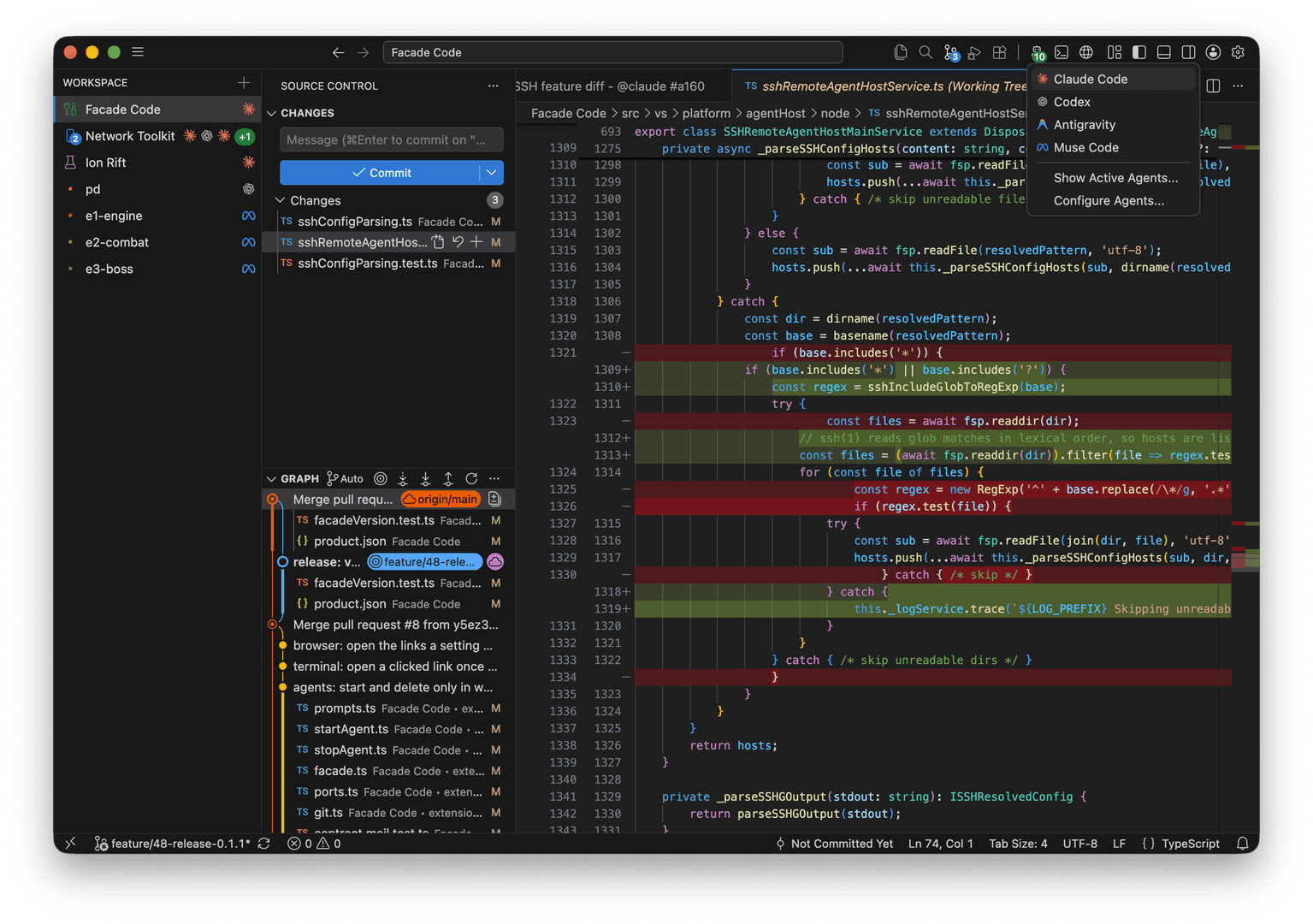This screenshot has height=924, width=1313.
Task: Stage changes for sshRemoteAgentHos... file
Action: [x=476, y=242]
